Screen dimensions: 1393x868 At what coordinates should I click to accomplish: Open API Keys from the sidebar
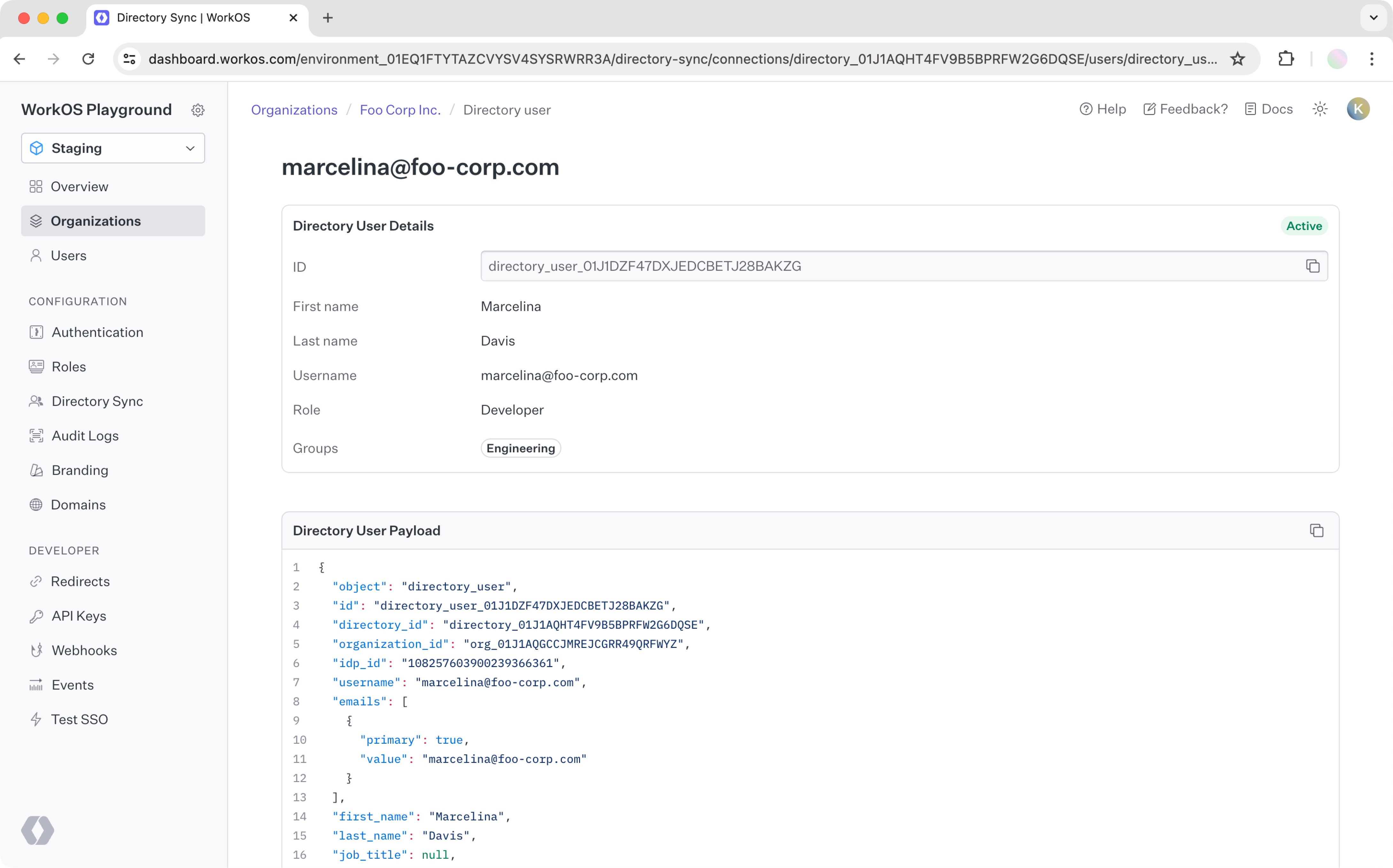click(79, 616)
